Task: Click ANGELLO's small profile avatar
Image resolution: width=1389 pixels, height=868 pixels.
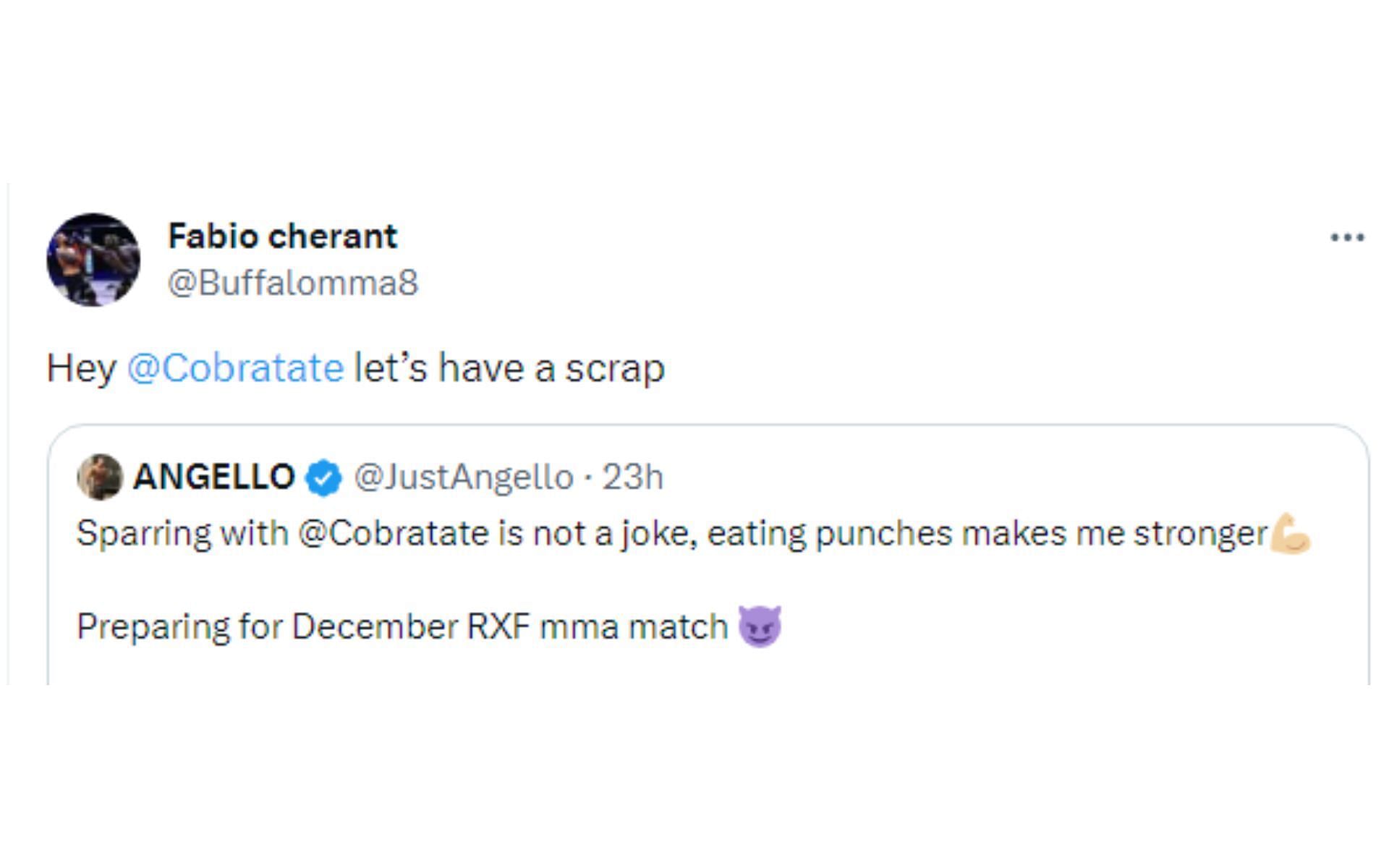Action: click(x=100, y=477)
